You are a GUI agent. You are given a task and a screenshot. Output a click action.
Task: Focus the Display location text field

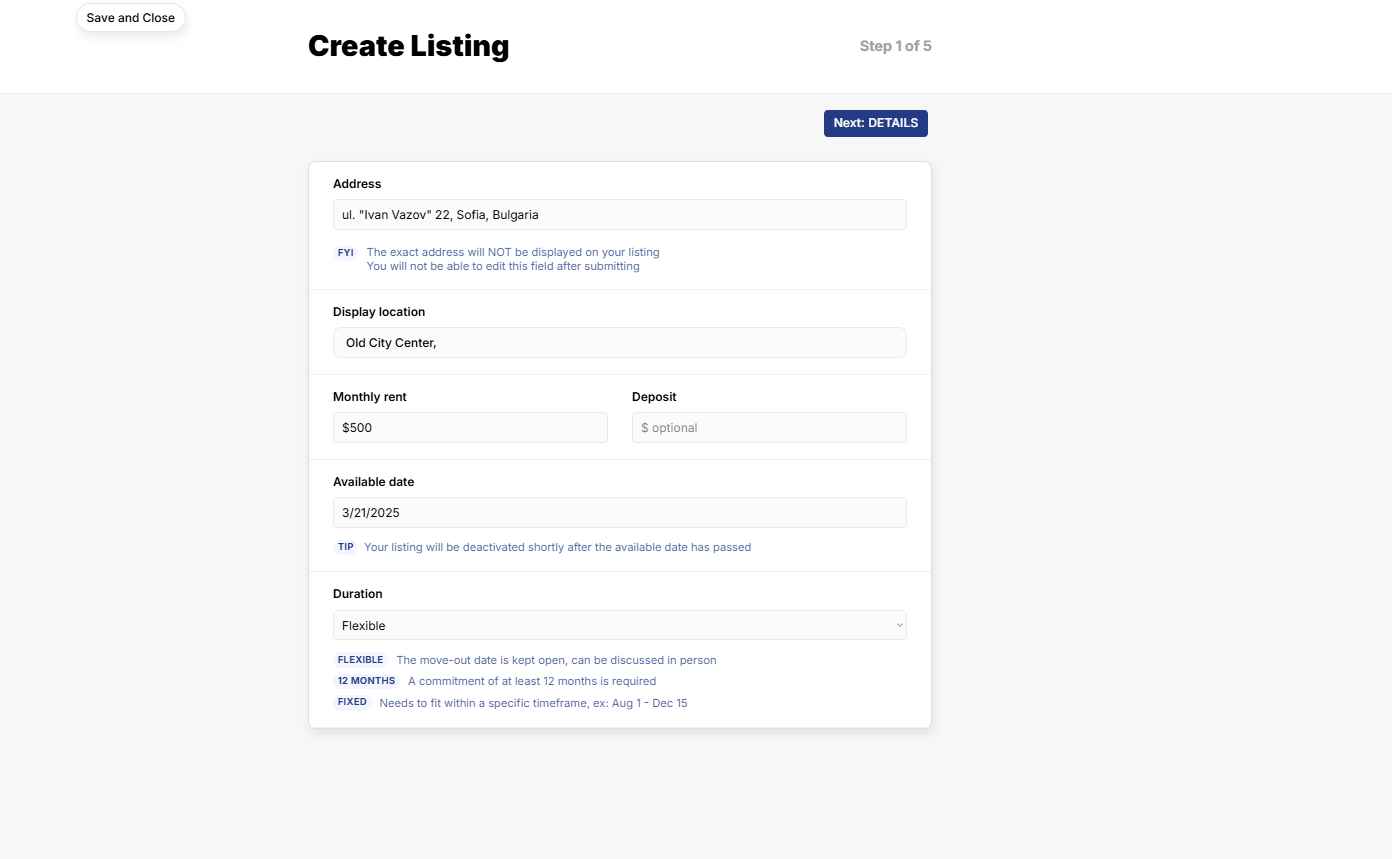pos(619,343)
